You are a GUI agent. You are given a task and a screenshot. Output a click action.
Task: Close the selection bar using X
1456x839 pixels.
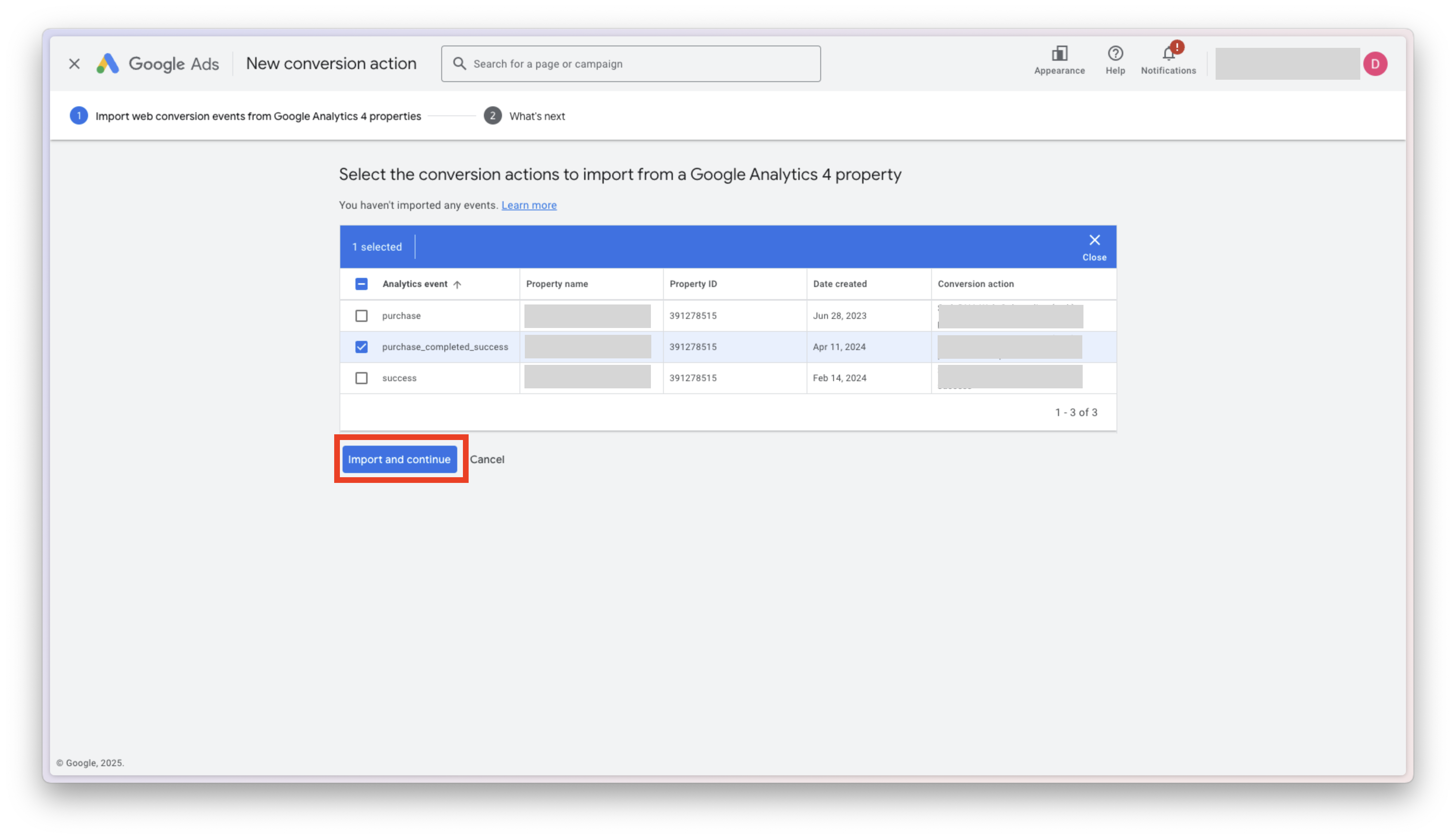1094,241
